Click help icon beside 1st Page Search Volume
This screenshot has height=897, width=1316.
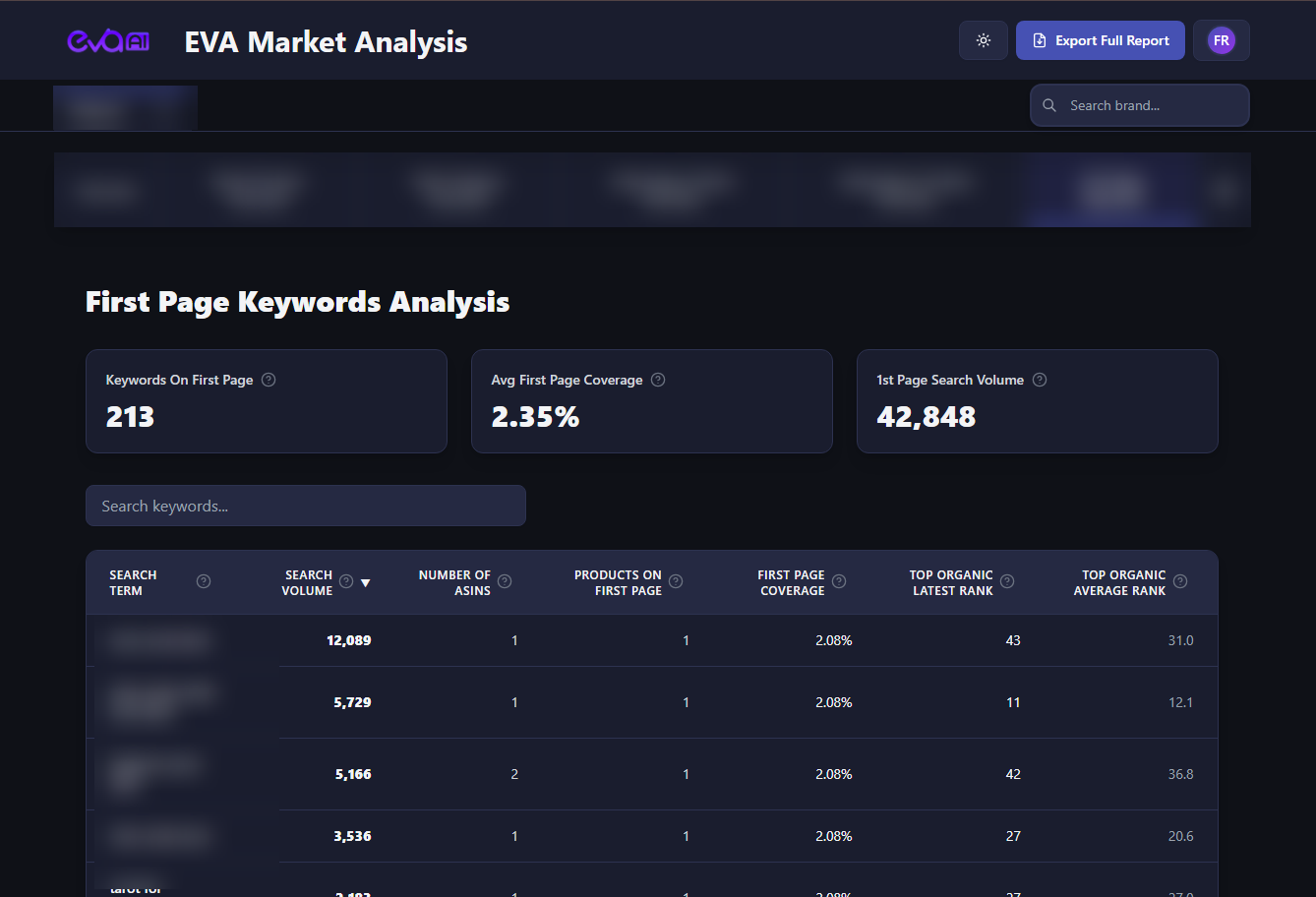[1040, 380]
